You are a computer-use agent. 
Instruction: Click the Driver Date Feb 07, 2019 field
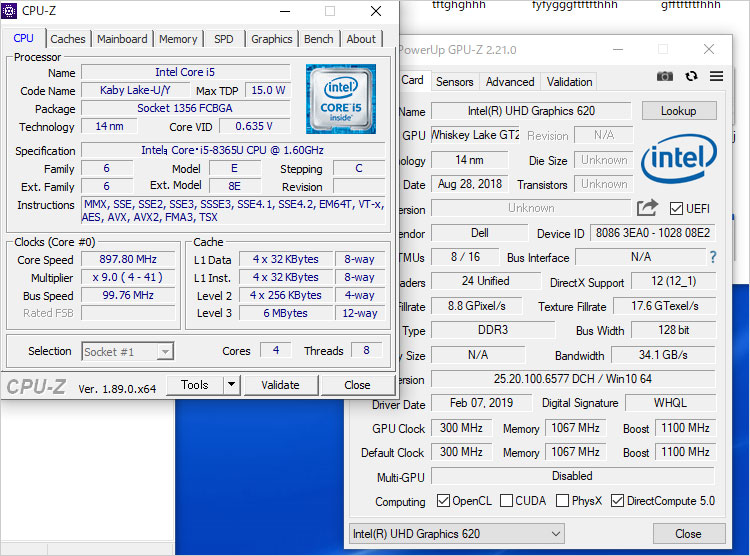coord(481,403)
